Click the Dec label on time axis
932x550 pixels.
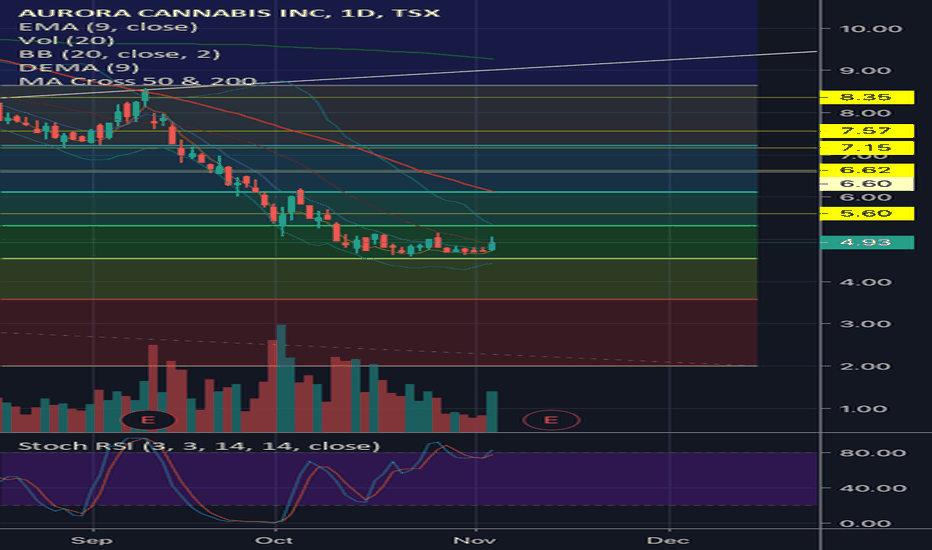pos(669,540)
